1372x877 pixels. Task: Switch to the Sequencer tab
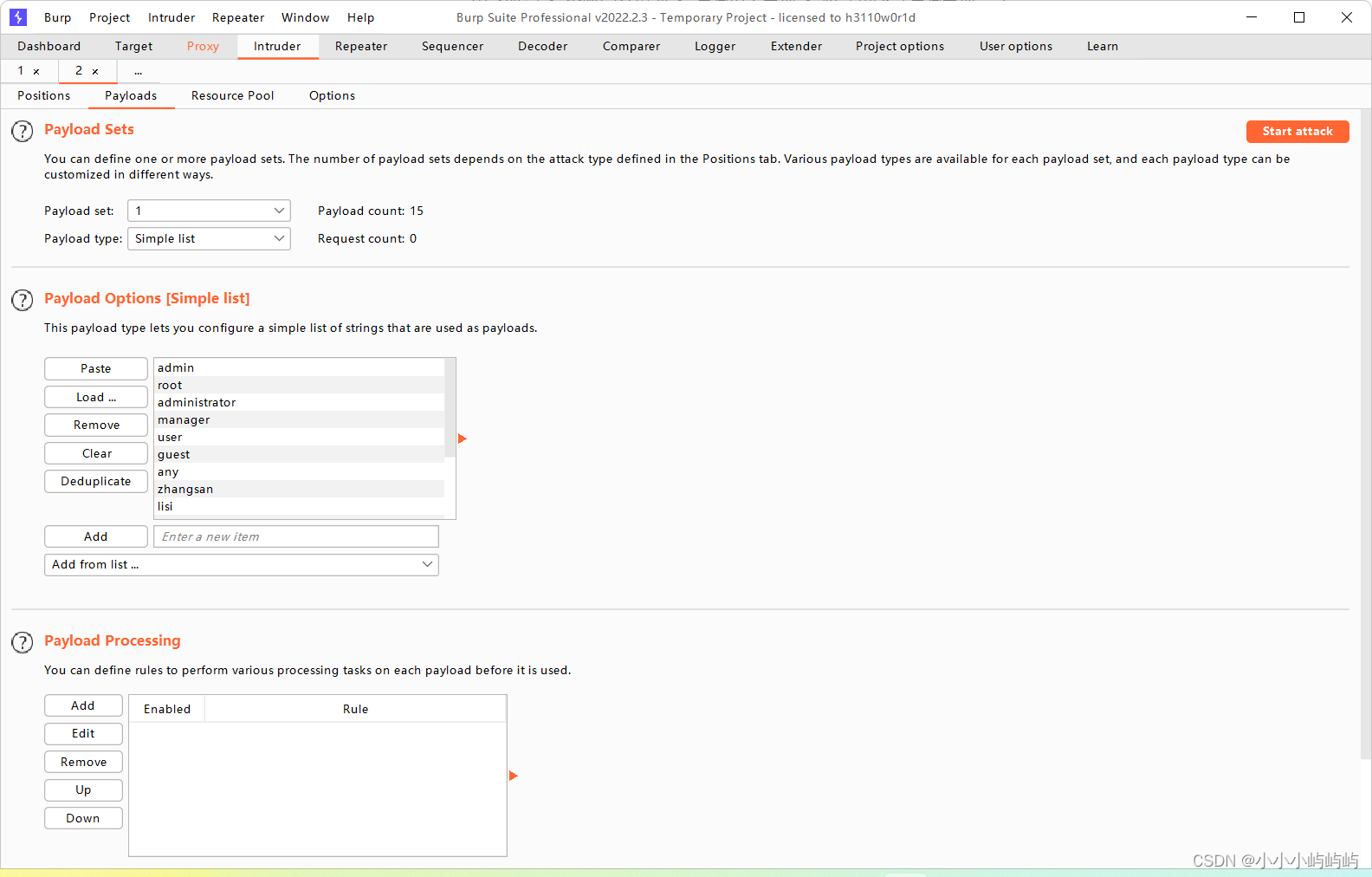452,46
